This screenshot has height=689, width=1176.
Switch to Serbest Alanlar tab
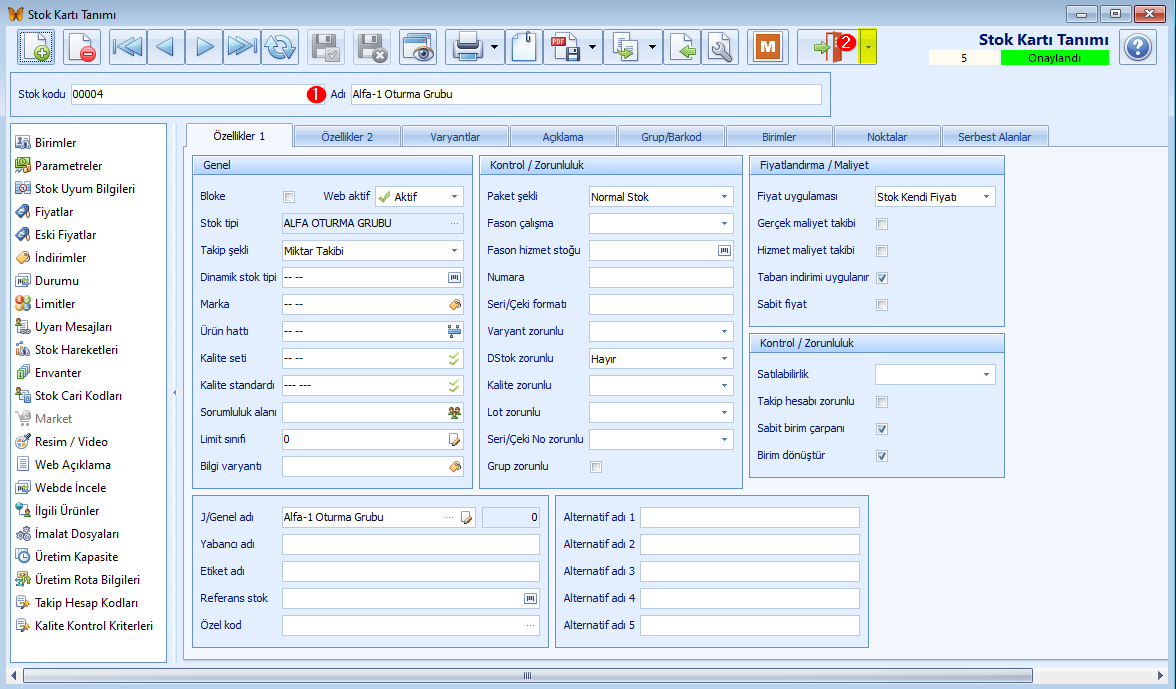994,136
